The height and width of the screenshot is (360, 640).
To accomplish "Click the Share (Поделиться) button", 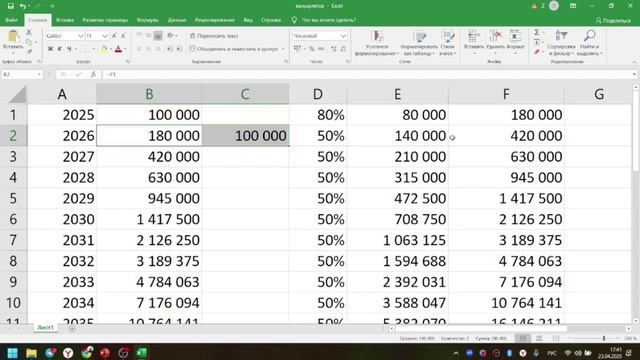I will click(x=613, y=20).
